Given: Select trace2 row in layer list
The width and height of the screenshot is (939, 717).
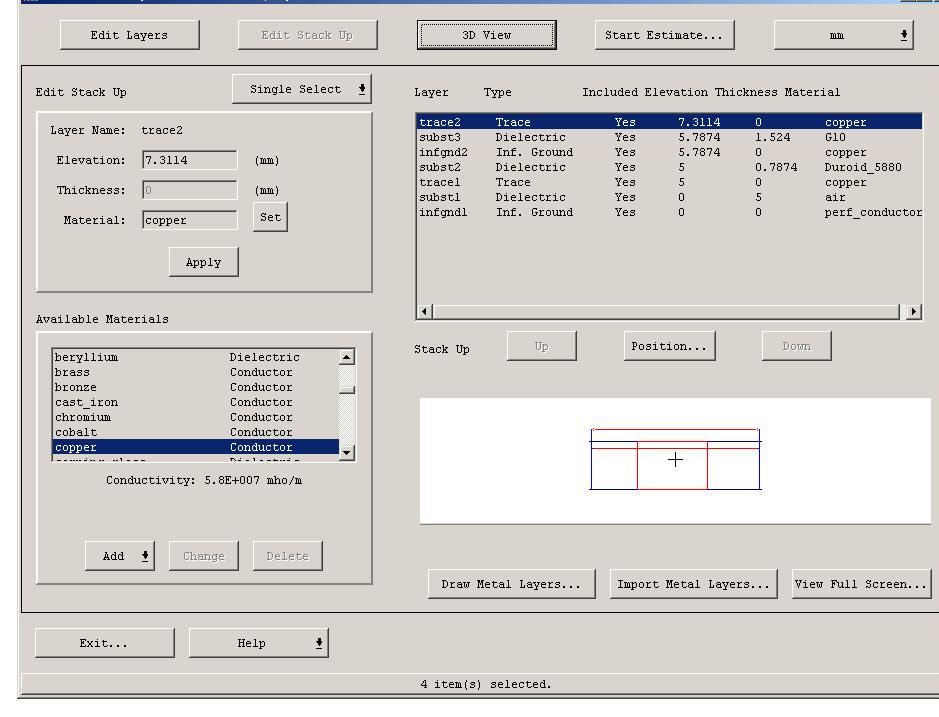Looking at the screenshot, I should pyautogui.click(x=669, y=122).
